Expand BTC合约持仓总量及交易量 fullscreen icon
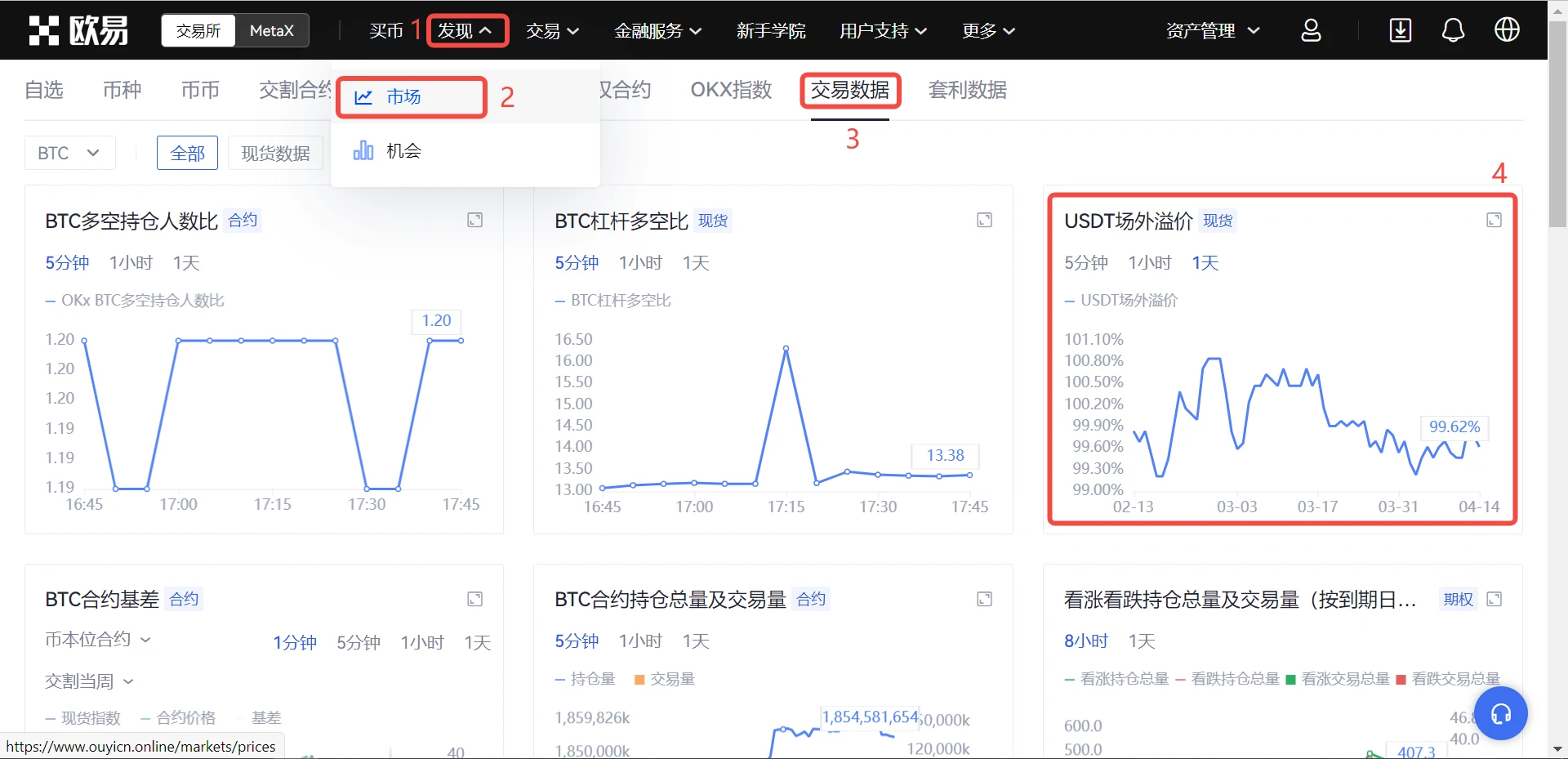Image resolution: width=1568 pixels, height=759 pixels. [984, 599]
